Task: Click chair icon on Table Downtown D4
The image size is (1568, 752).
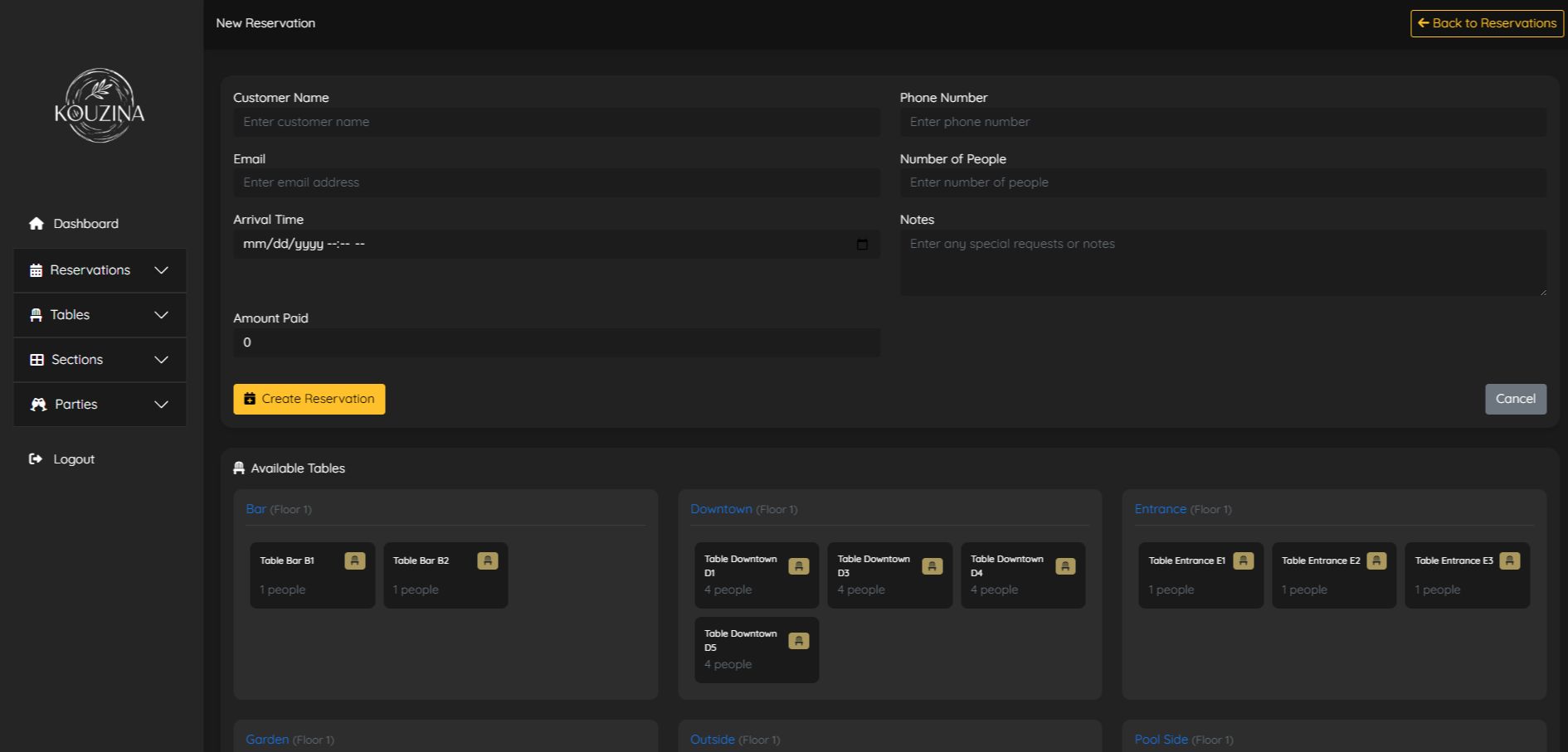Action: pos(1065,566)
